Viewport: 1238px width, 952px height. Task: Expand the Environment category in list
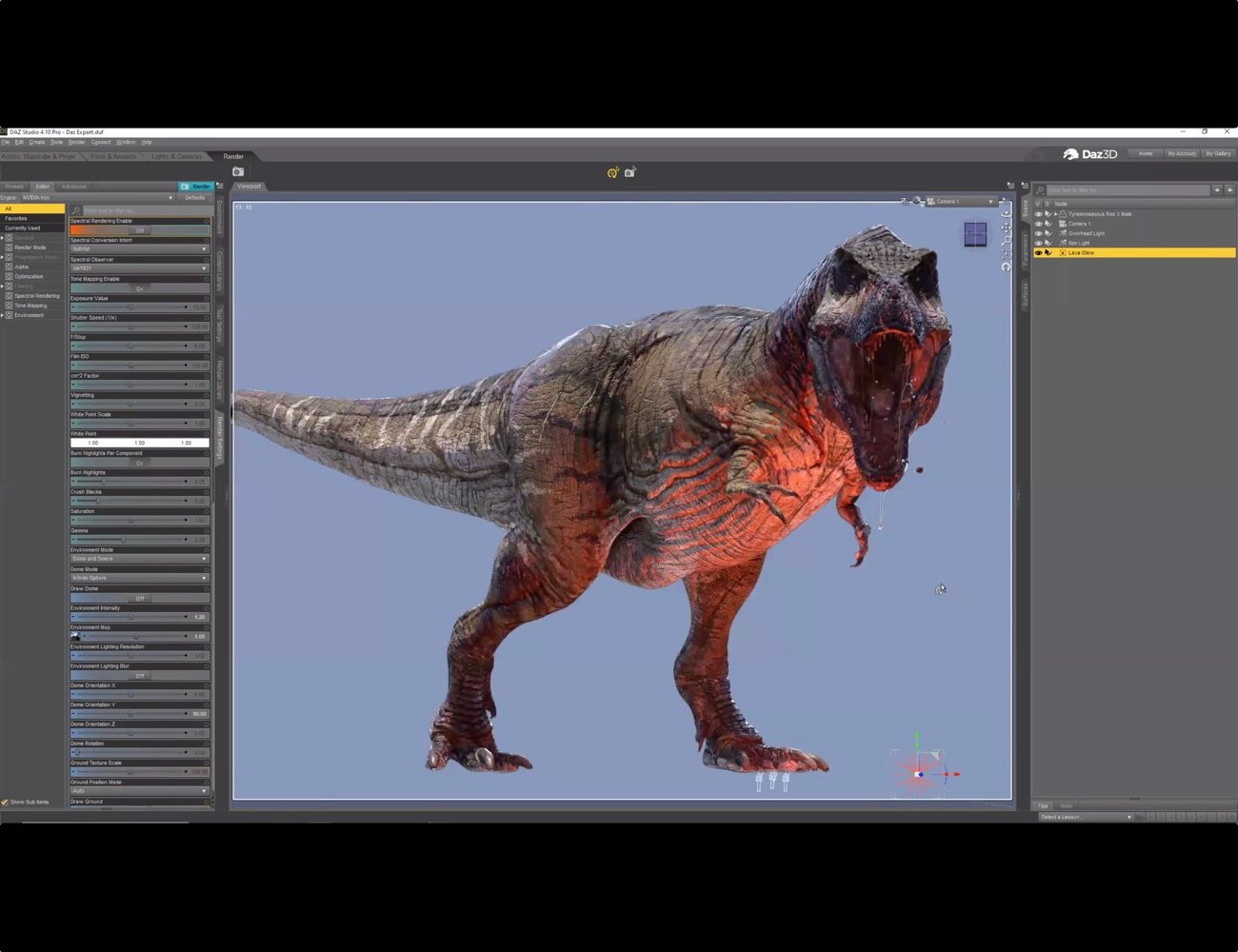(x=2, y=315)
